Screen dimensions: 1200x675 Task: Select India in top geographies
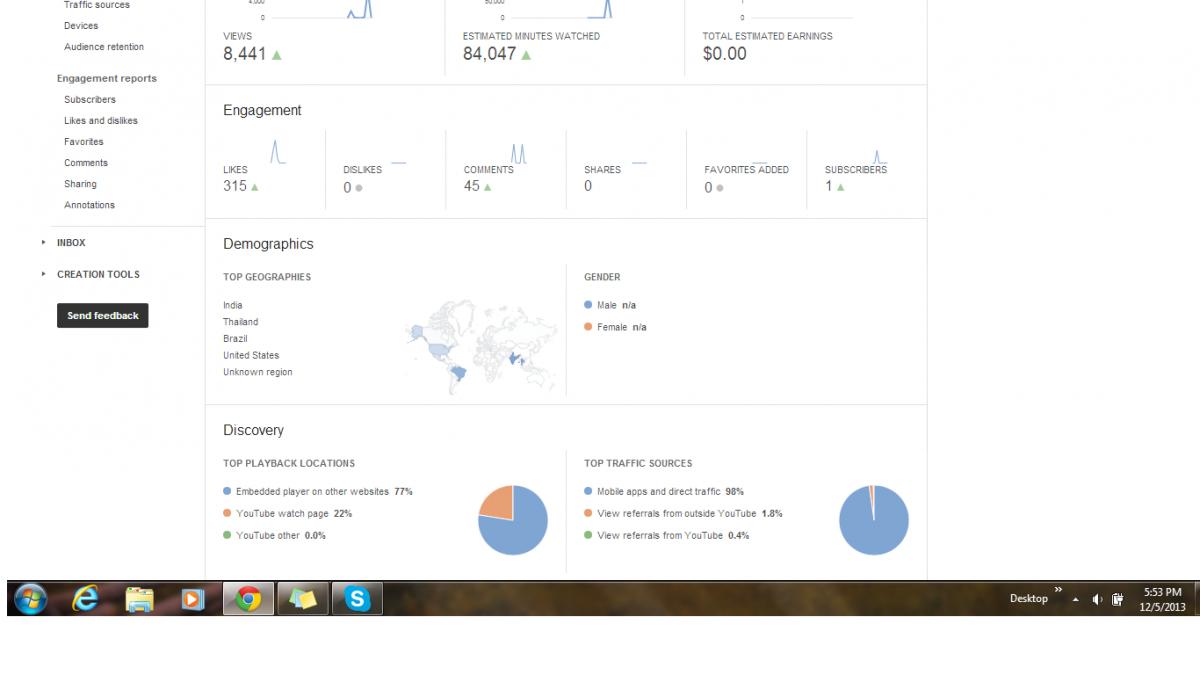(233, 305)
